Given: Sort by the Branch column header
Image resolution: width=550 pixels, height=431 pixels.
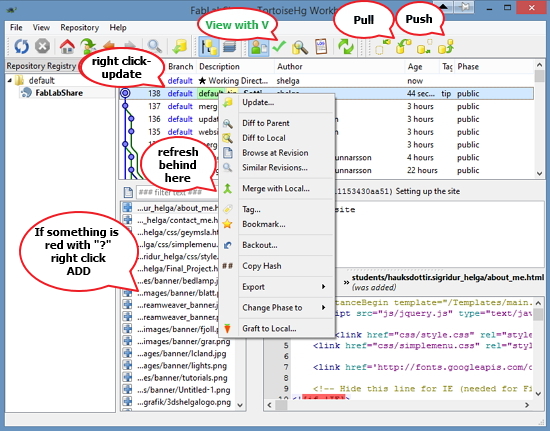Looking at the screenshot, I should tap(180, 66).
